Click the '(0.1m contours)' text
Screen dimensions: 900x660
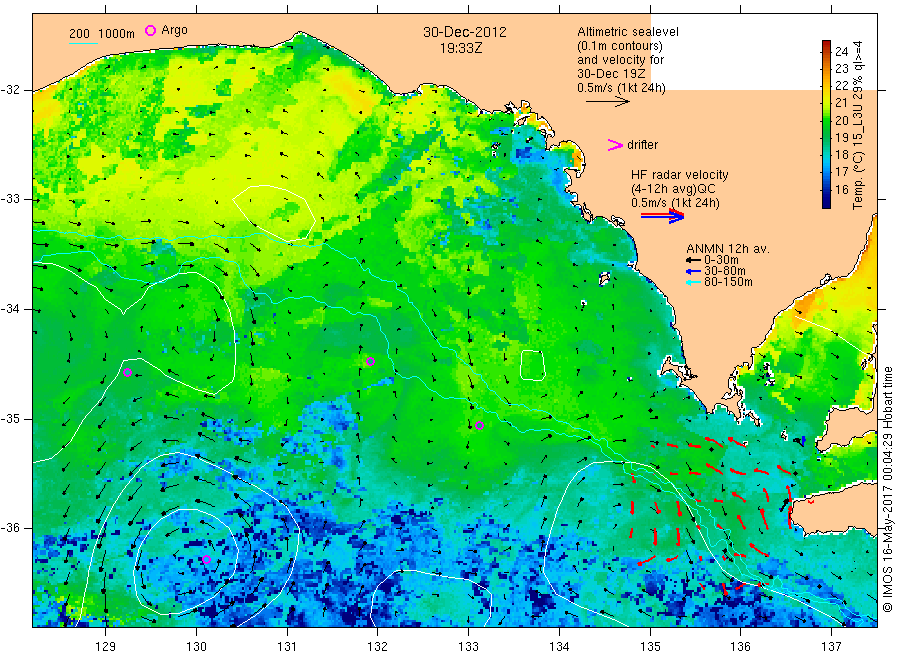point(619,46)
